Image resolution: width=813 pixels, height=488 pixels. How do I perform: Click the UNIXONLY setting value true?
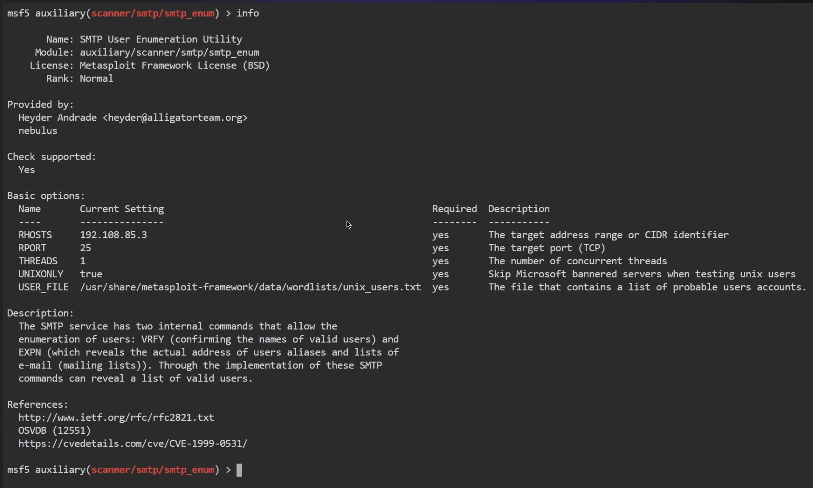91,274
